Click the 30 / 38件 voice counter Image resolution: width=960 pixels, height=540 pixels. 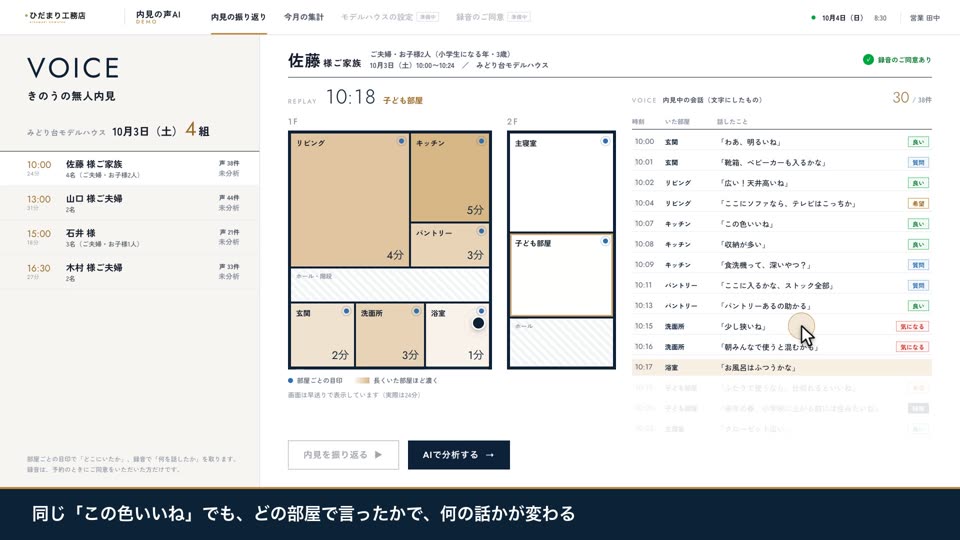pyautogui.click(x=912, y=98)
